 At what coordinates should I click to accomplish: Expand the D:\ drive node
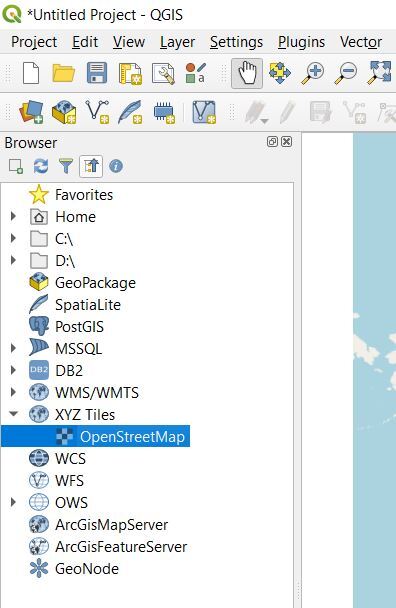point(13,260)
